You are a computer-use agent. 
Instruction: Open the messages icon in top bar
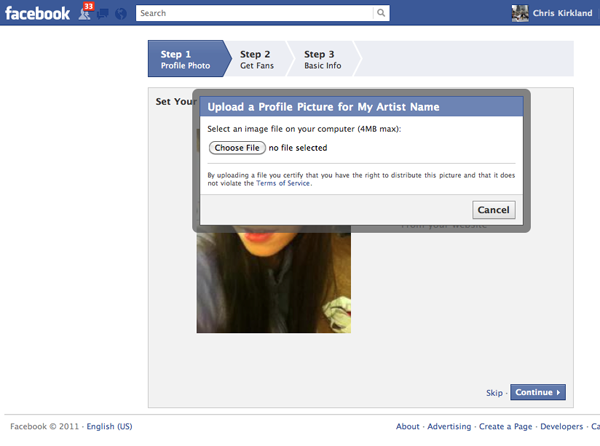tap(103, 14)
